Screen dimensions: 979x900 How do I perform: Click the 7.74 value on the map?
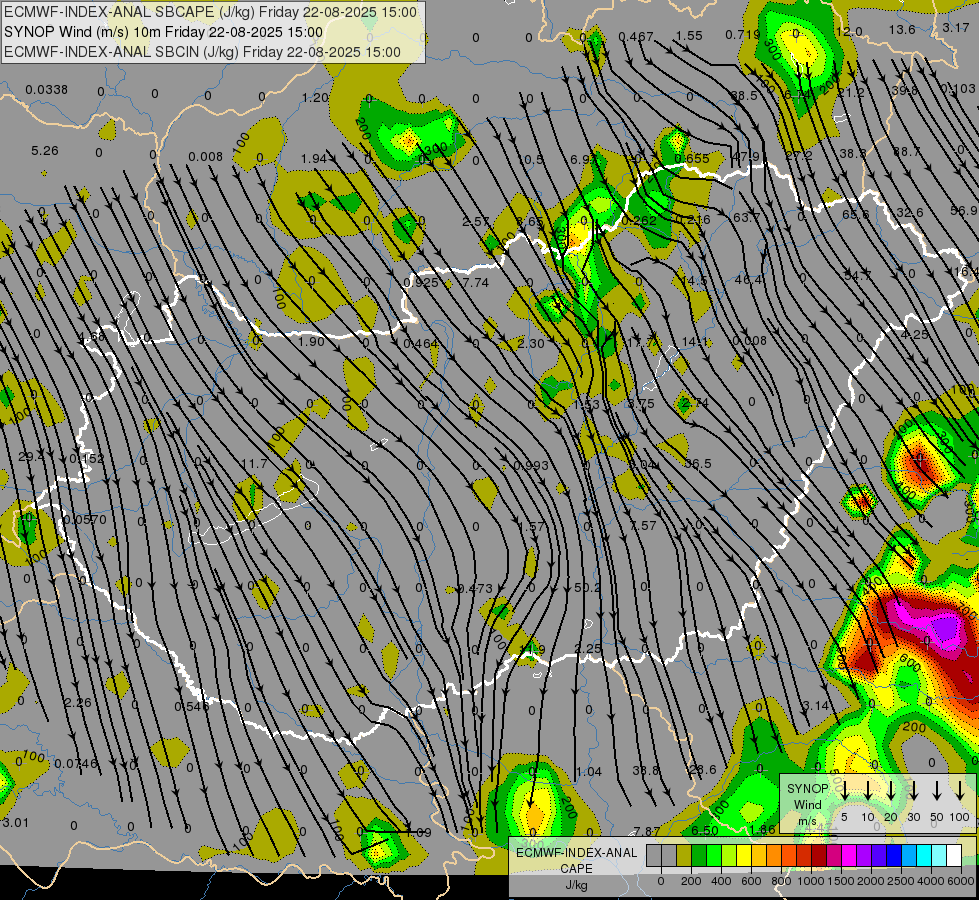point(475,282)
